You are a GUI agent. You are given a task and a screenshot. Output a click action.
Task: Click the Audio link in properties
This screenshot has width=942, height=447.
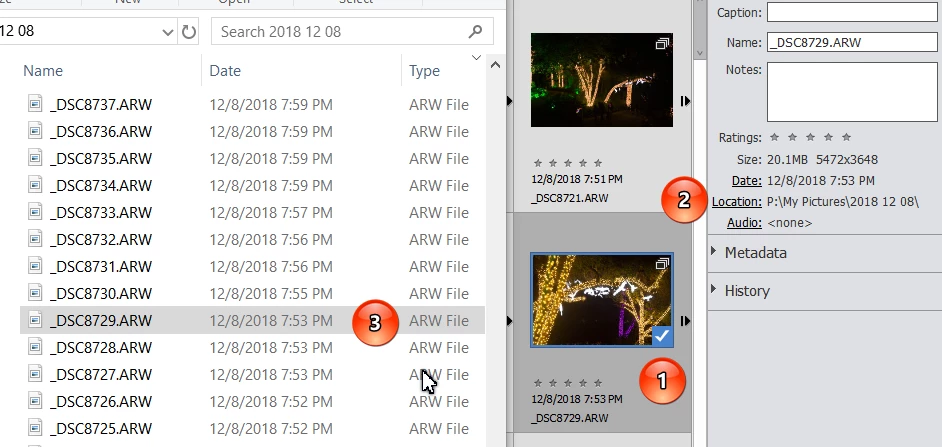[x=744, y=223]
